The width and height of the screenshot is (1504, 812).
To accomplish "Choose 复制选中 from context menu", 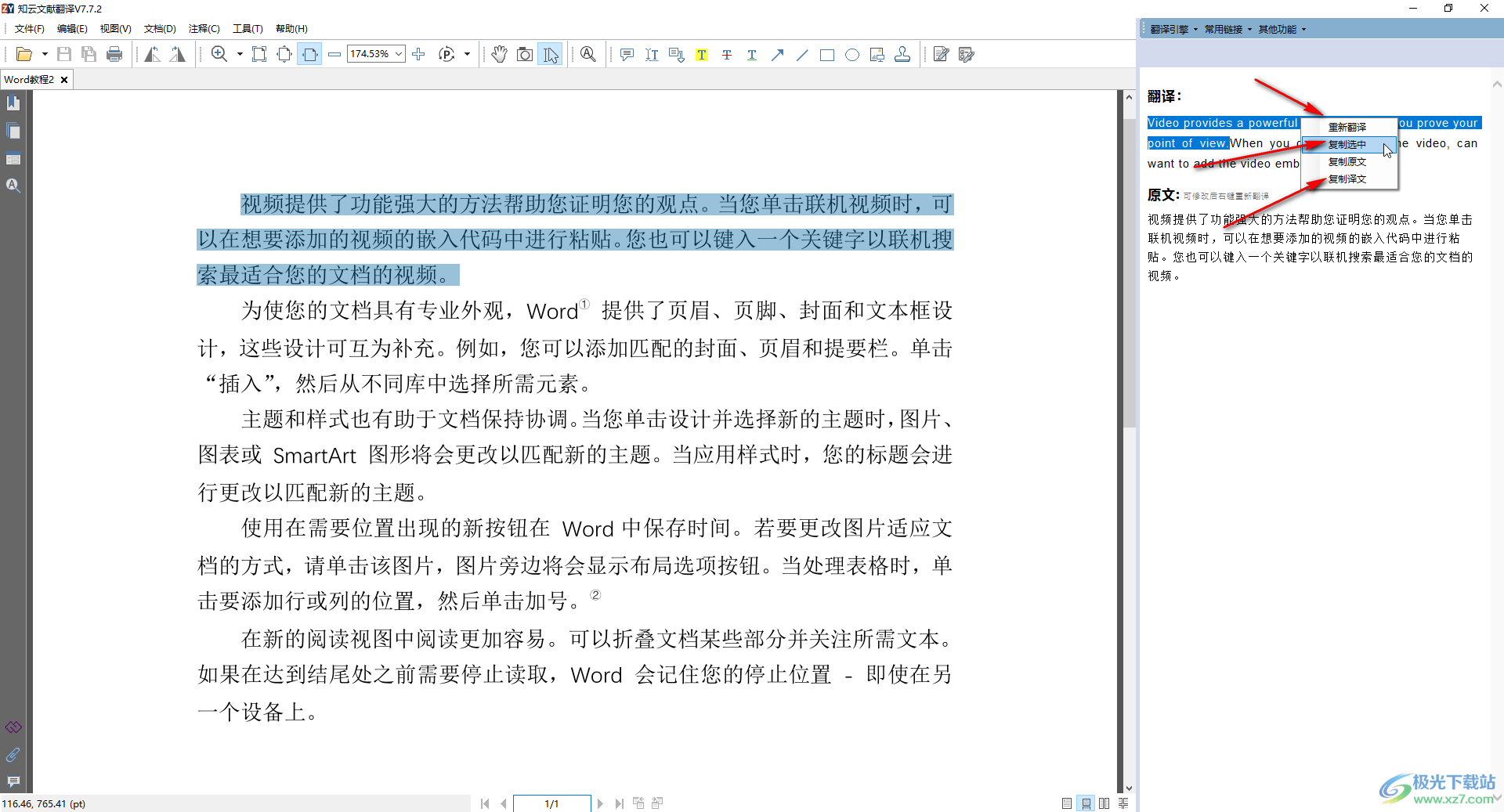I will [1349, 144].
